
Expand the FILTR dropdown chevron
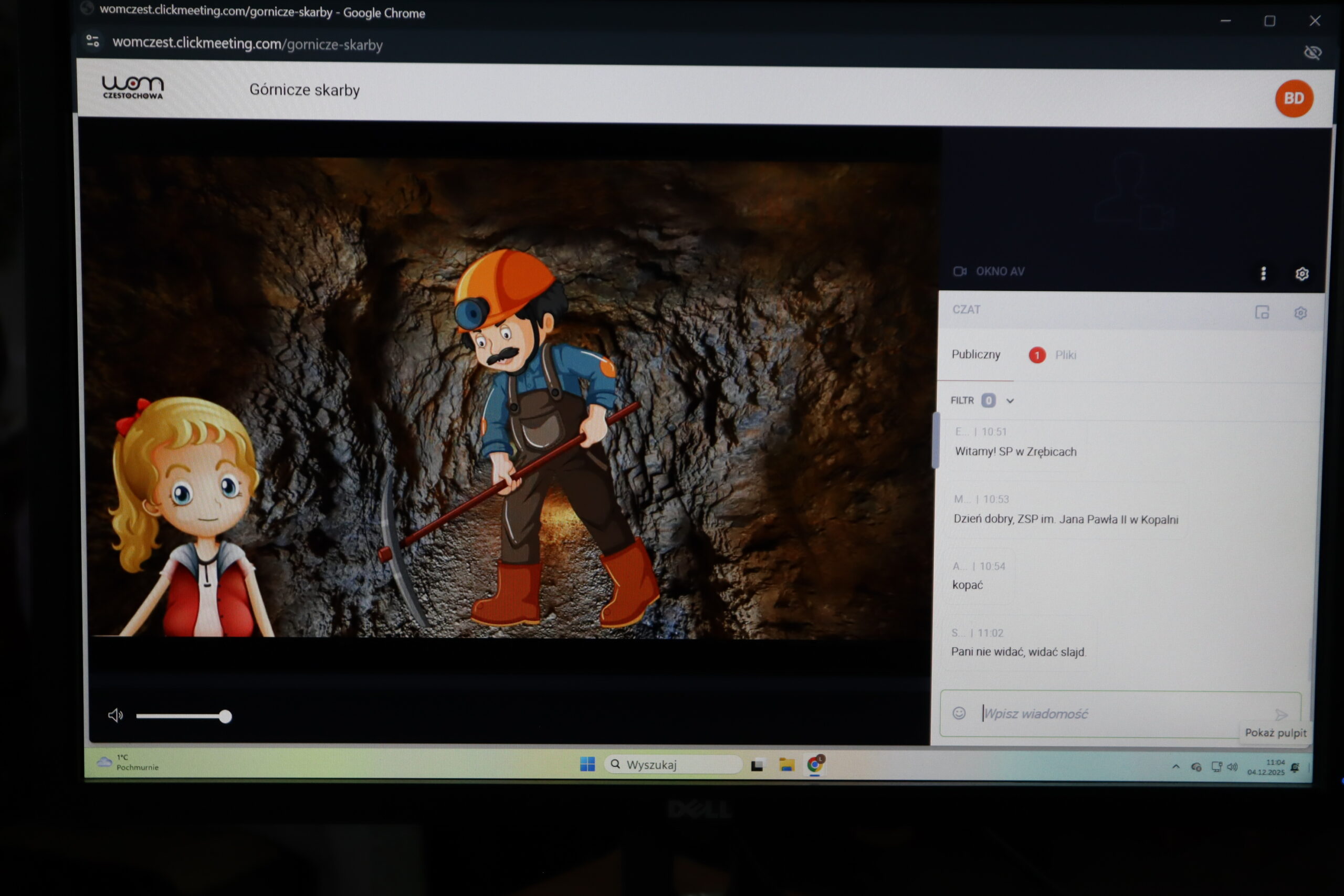click(x=1010, y=400)
